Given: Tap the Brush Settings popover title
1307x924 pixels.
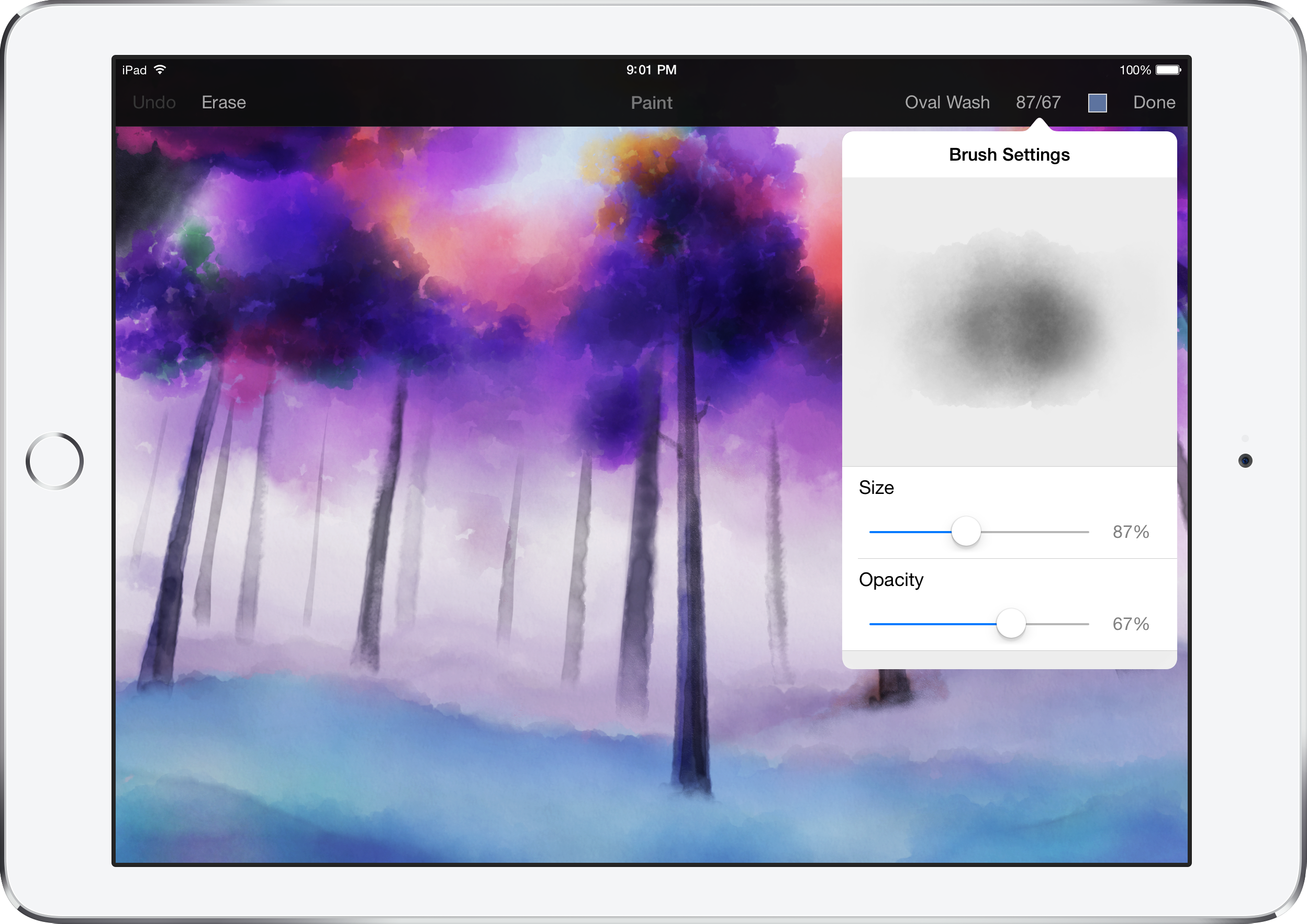Looking at the screenshot, I should pyautogui.click(x=1009, y=154).
